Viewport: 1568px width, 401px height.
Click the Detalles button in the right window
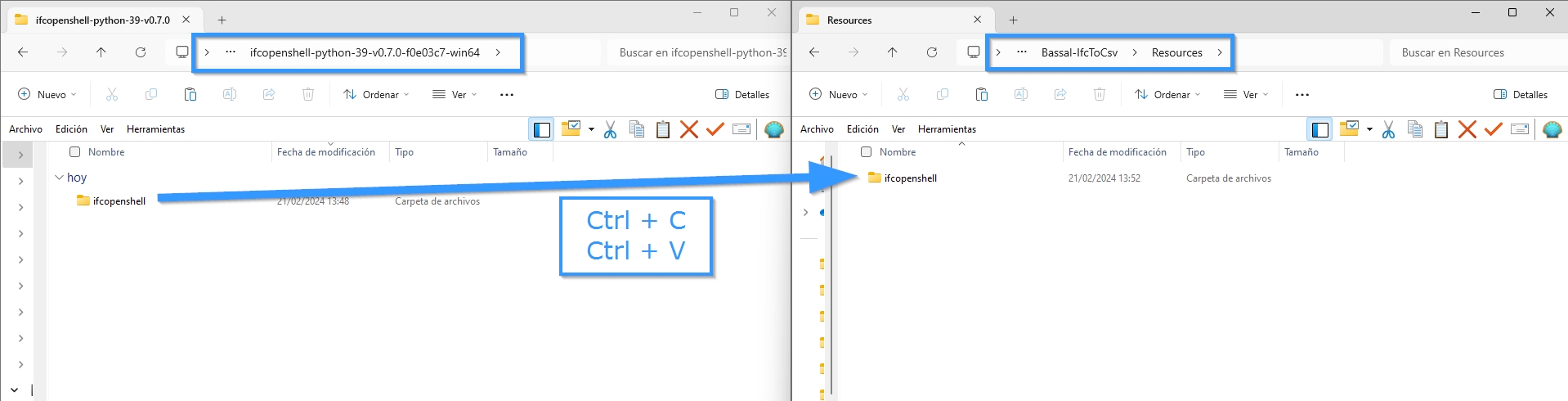tap(1521, 95)
